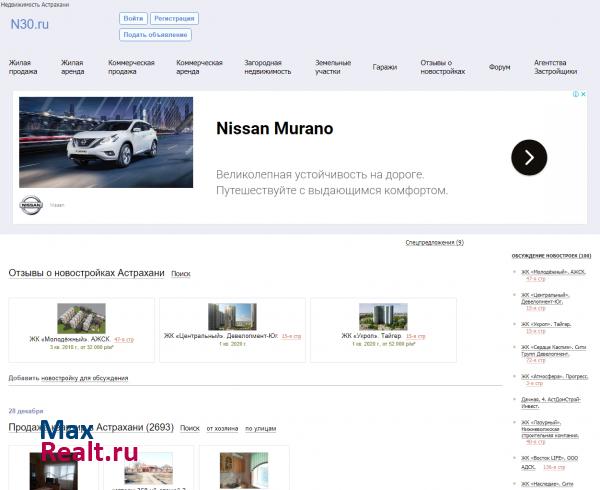This screenshot has width=600, height=490.
Task: Click Поиск next to Продажа недвижимости
Action: (x=190, y=428)
